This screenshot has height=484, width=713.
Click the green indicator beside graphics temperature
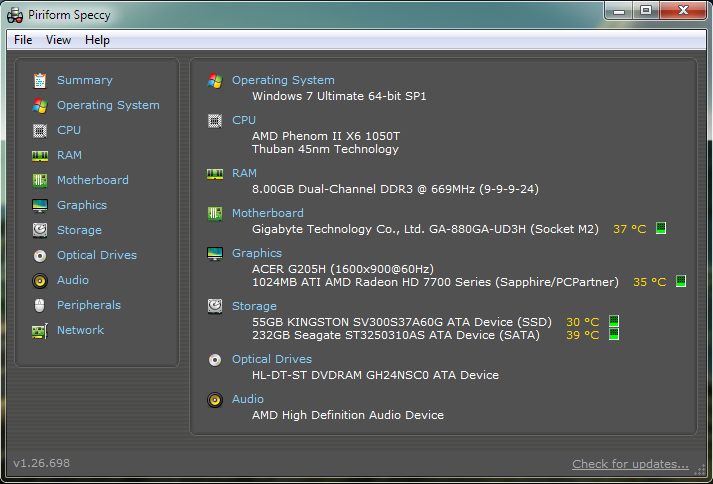tap(681, 282)
